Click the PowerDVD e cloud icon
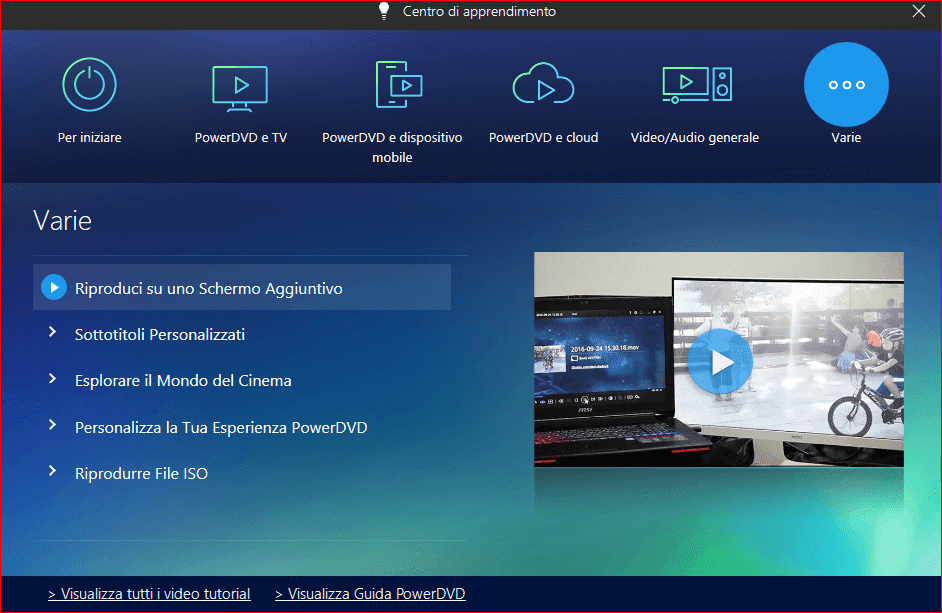 (543, 85)
